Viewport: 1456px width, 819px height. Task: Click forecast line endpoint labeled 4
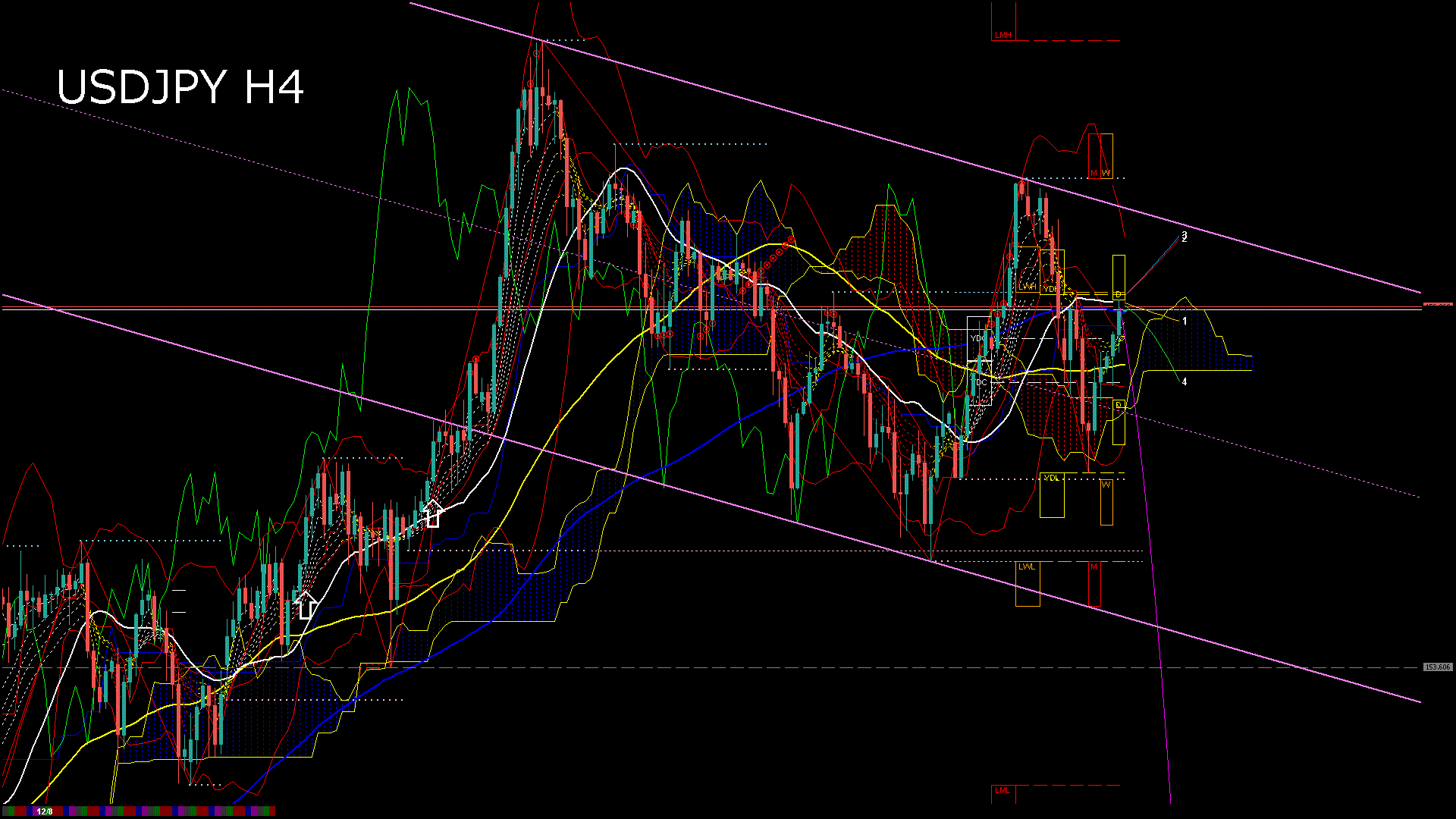point(1185,382)
